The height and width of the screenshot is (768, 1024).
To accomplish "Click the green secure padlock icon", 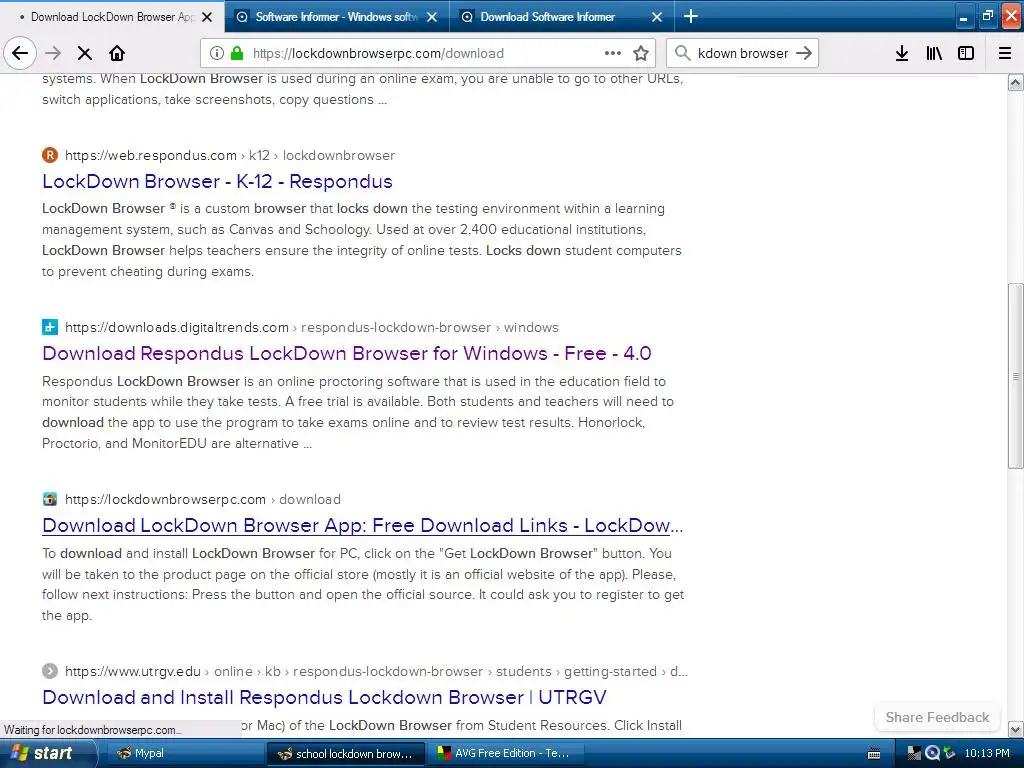I will coord(237,54).
